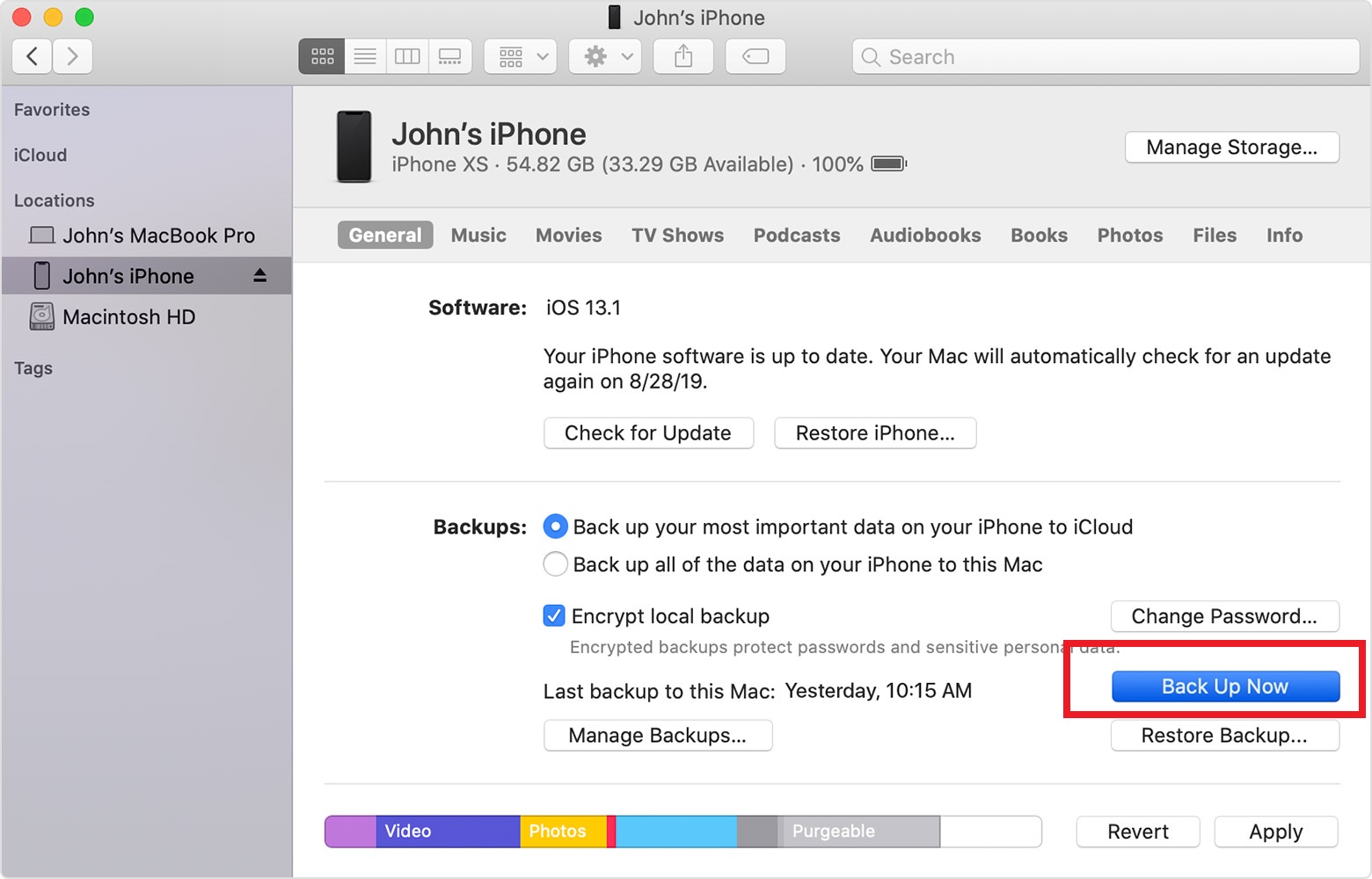
Task: Click 'Yesterday, 10:15 AM' last backup text
Action: (879, 691)
